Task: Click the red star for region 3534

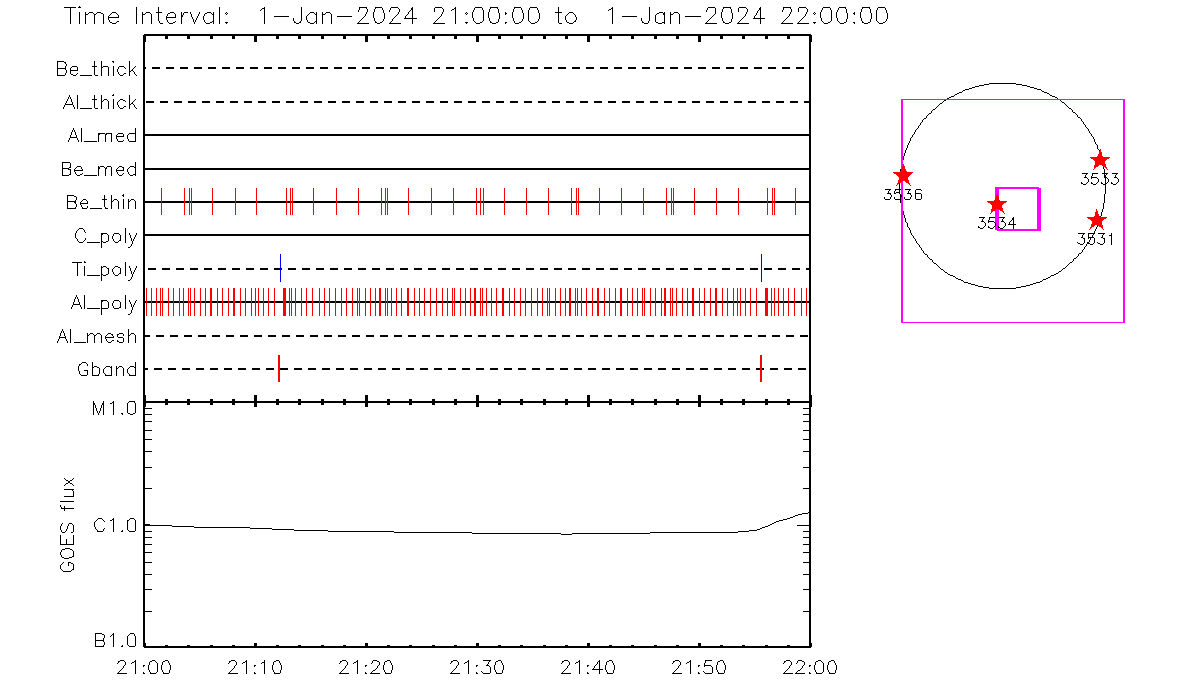Action: tap(996, 205)
